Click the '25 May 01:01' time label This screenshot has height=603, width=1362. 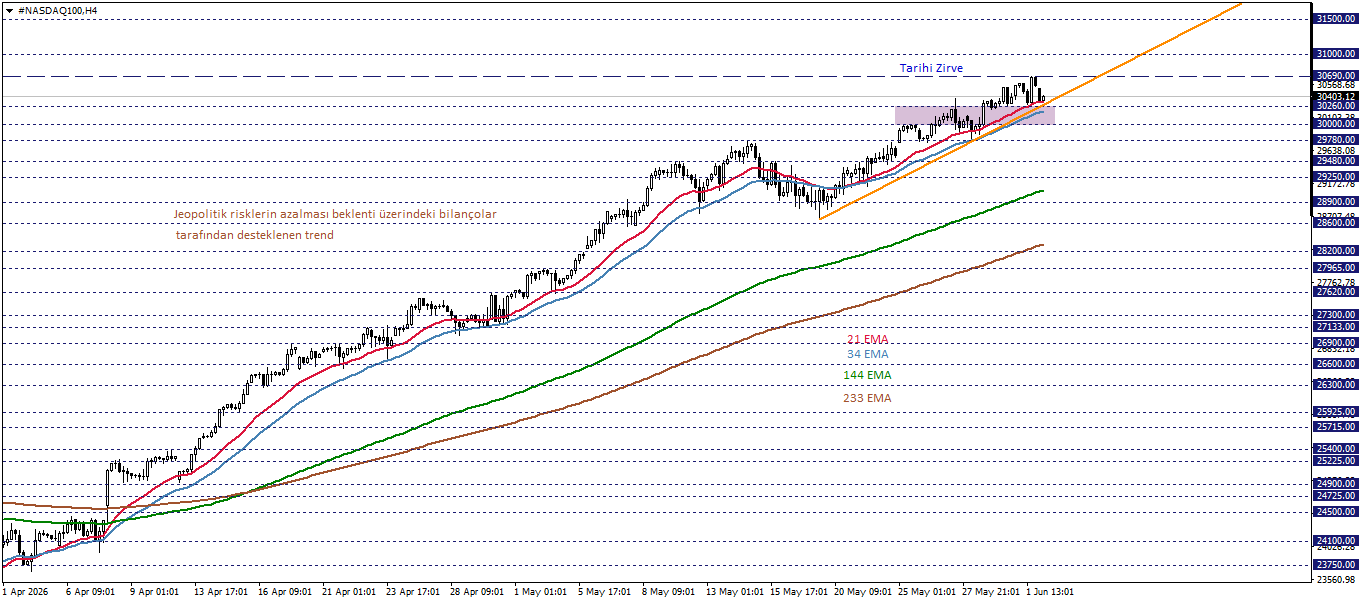[928, 592]
